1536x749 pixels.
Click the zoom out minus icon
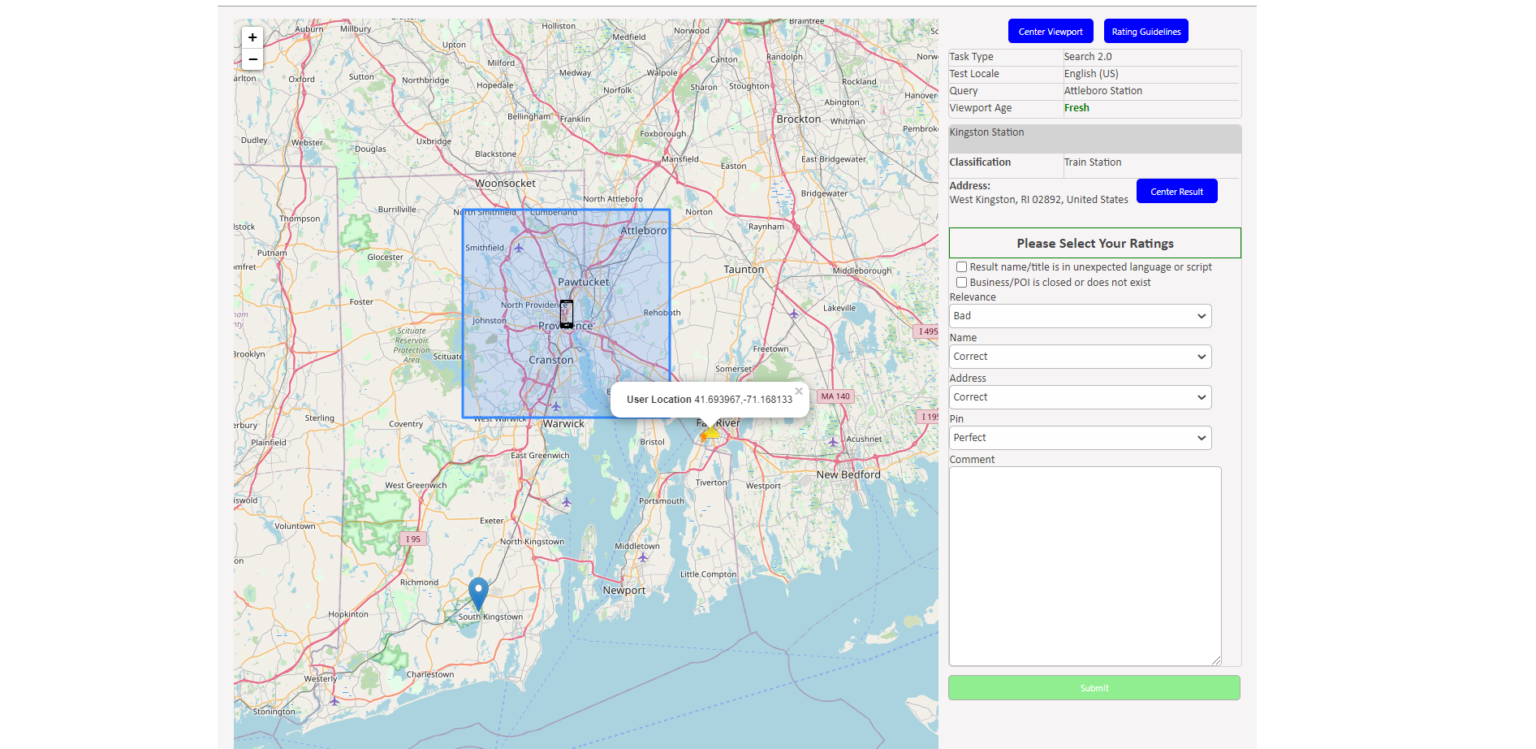(252, 59)
